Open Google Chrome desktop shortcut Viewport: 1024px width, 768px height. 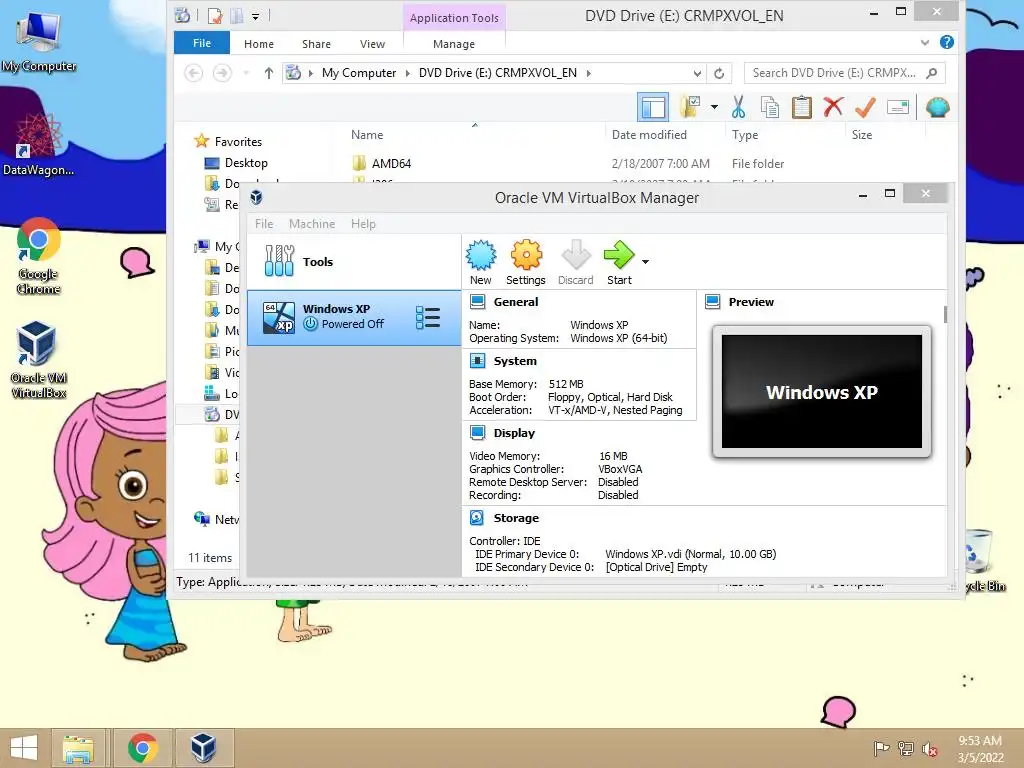point(38,256)
